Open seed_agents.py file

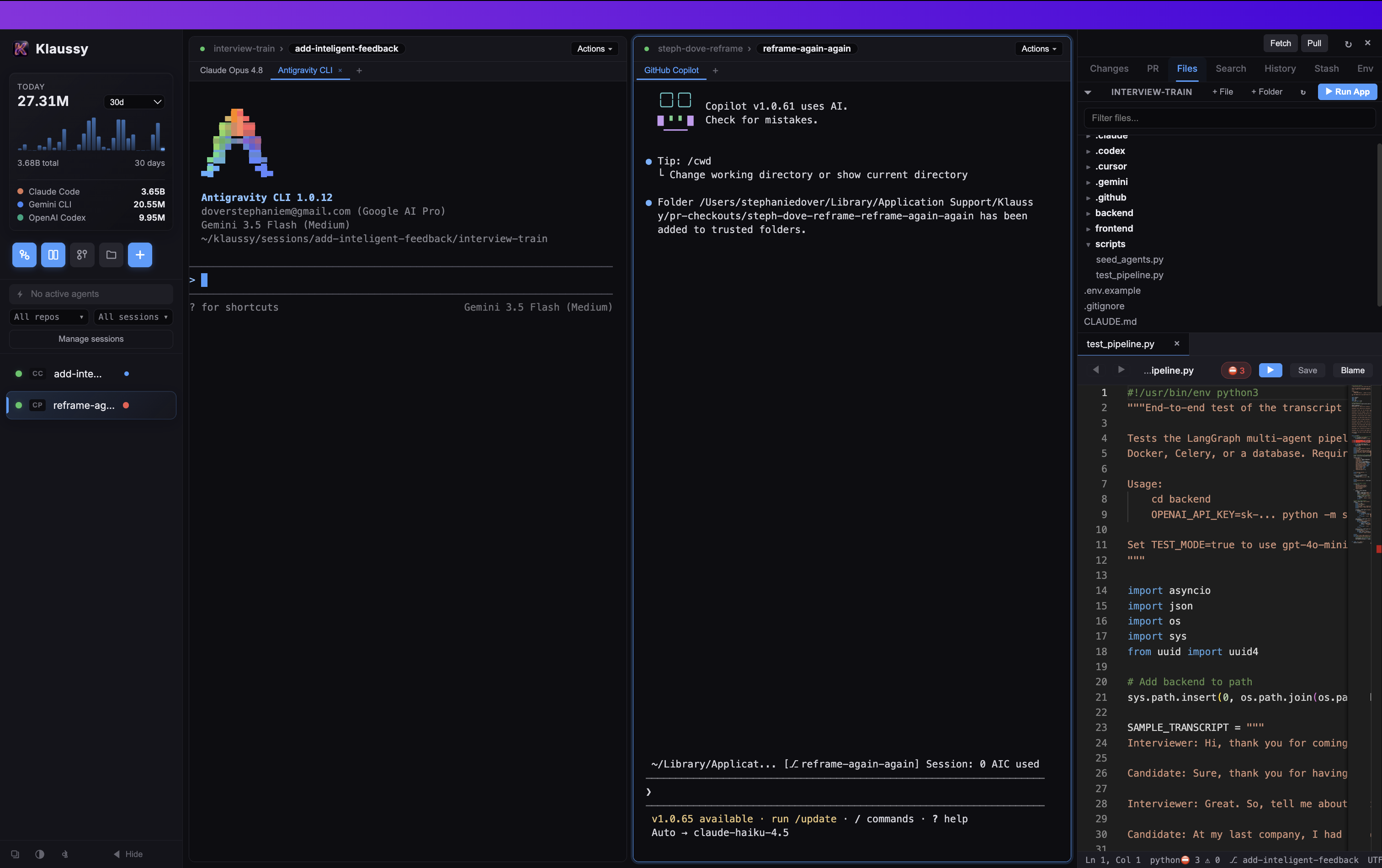(x=1129, y=259)
